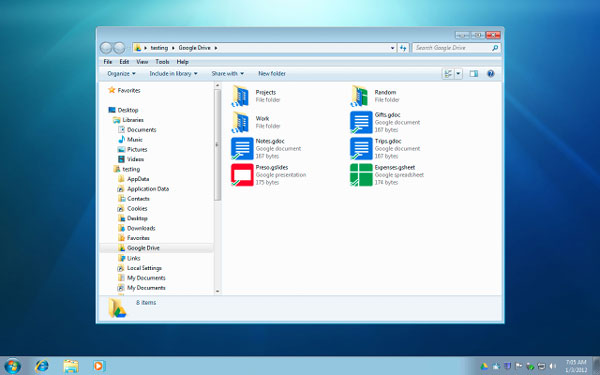Open the Edit menu
This screenshot has width=600, height=375.
click(x=124, y=62)
